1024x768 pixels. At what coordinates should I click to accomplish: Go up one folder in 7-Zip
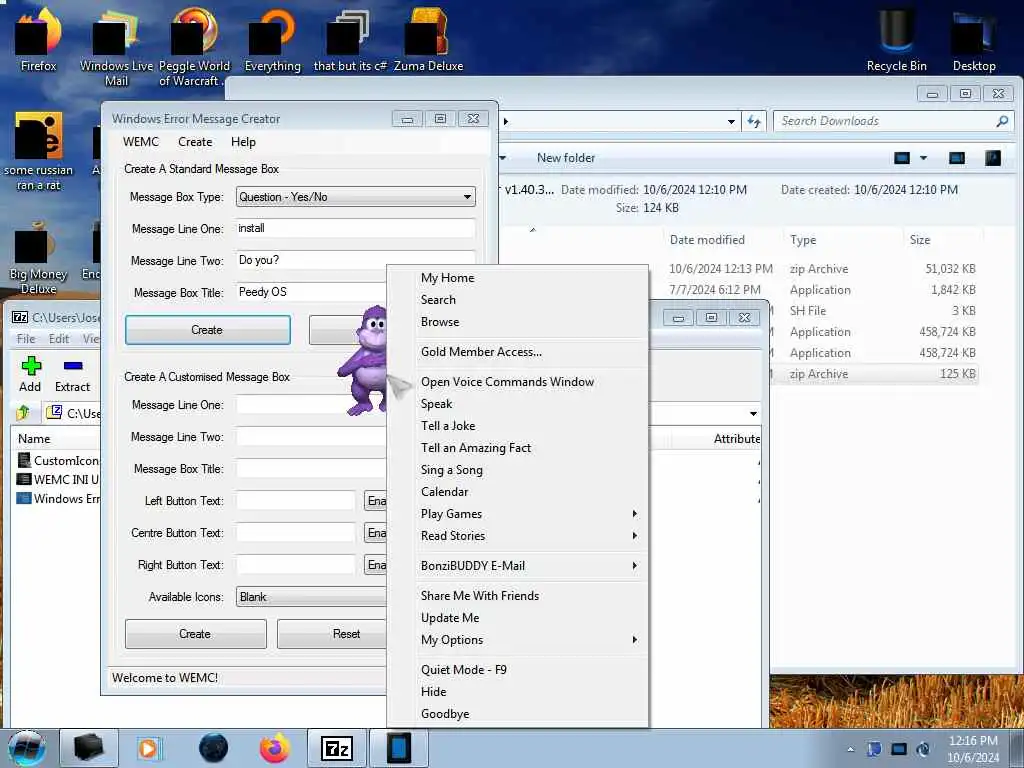[x=23, y=413]
